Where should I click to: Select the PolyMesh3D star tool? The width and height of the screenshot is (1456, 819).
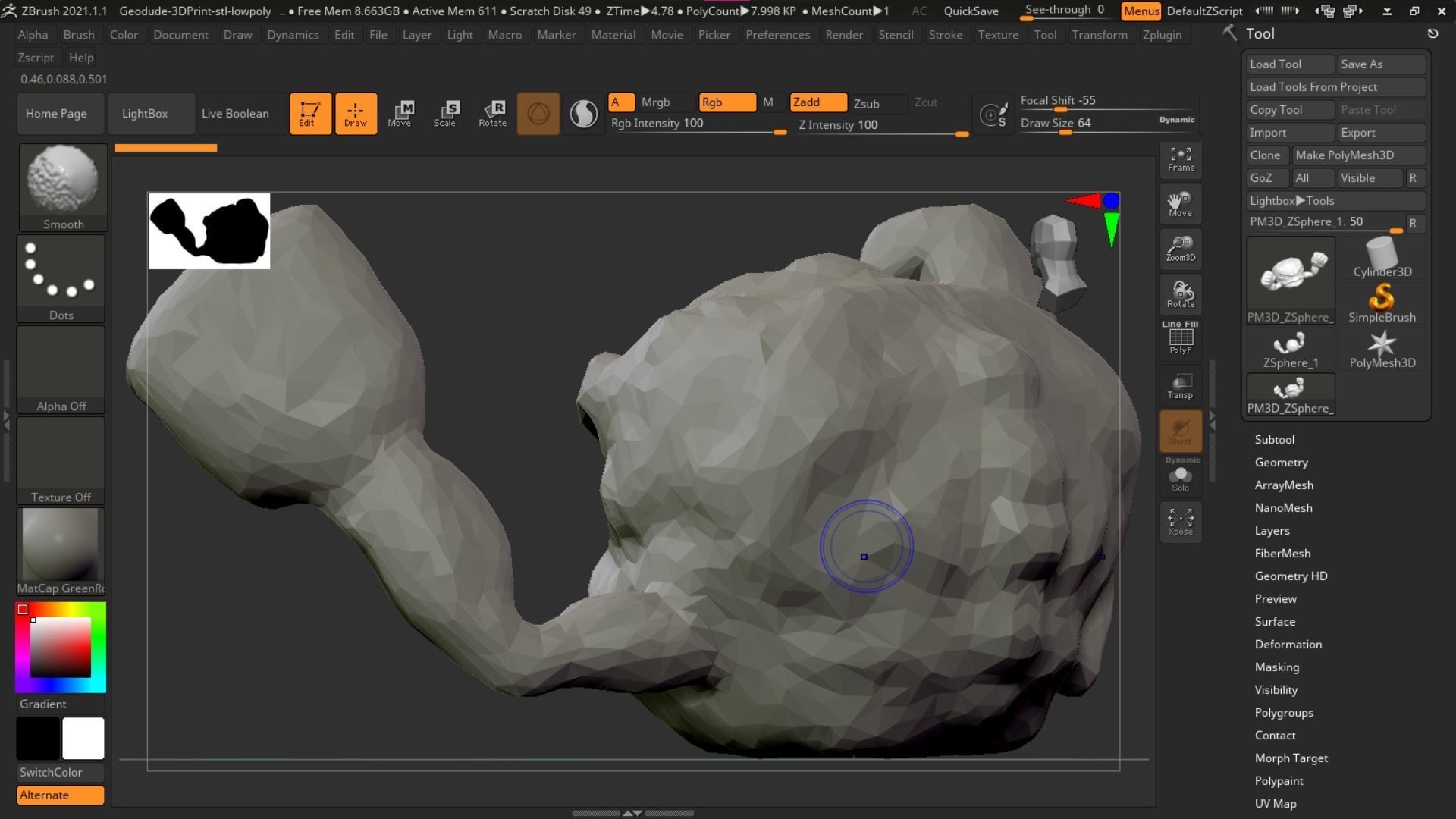point(1382,349)
